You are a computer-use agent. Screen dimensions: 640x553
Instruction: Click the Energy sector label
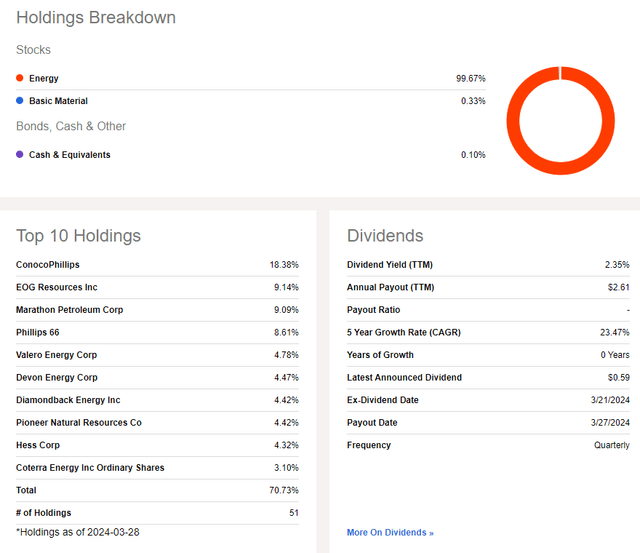coord(44,78)
